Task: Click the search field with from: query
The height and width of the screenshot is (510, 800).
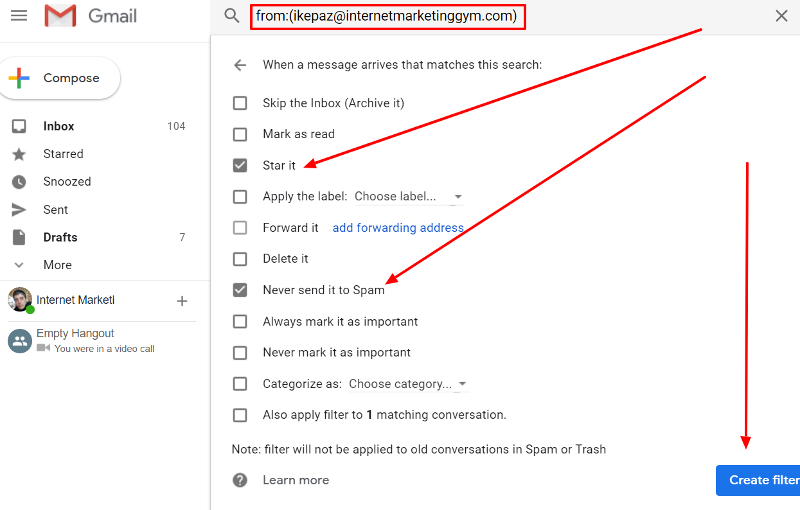Action: pyautogui.click(x=387, y=16)
